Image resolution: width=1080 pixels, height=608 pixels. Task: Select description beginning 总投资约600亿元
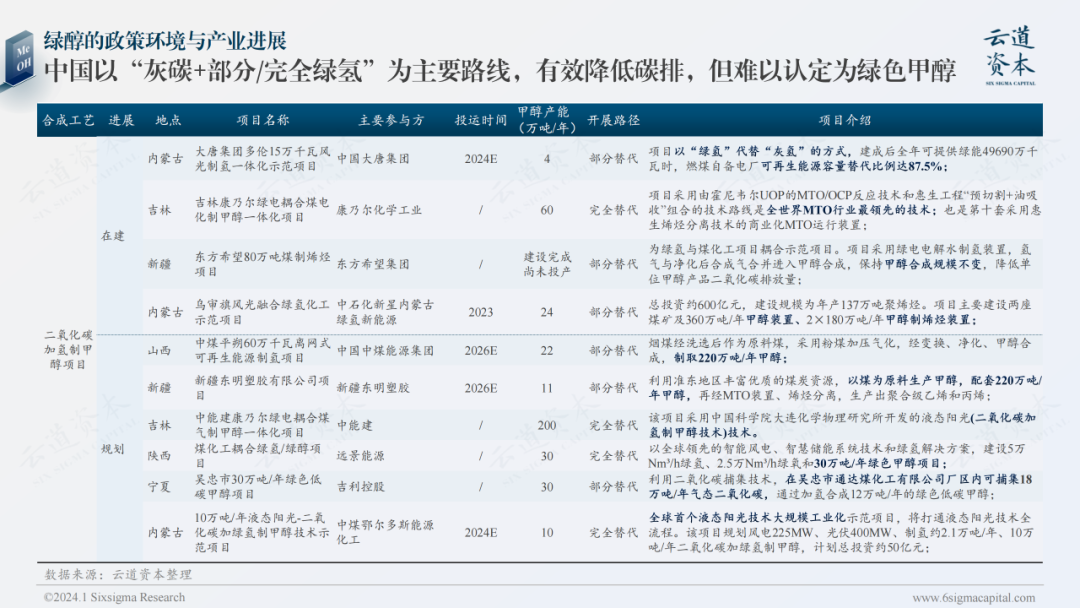840,312
